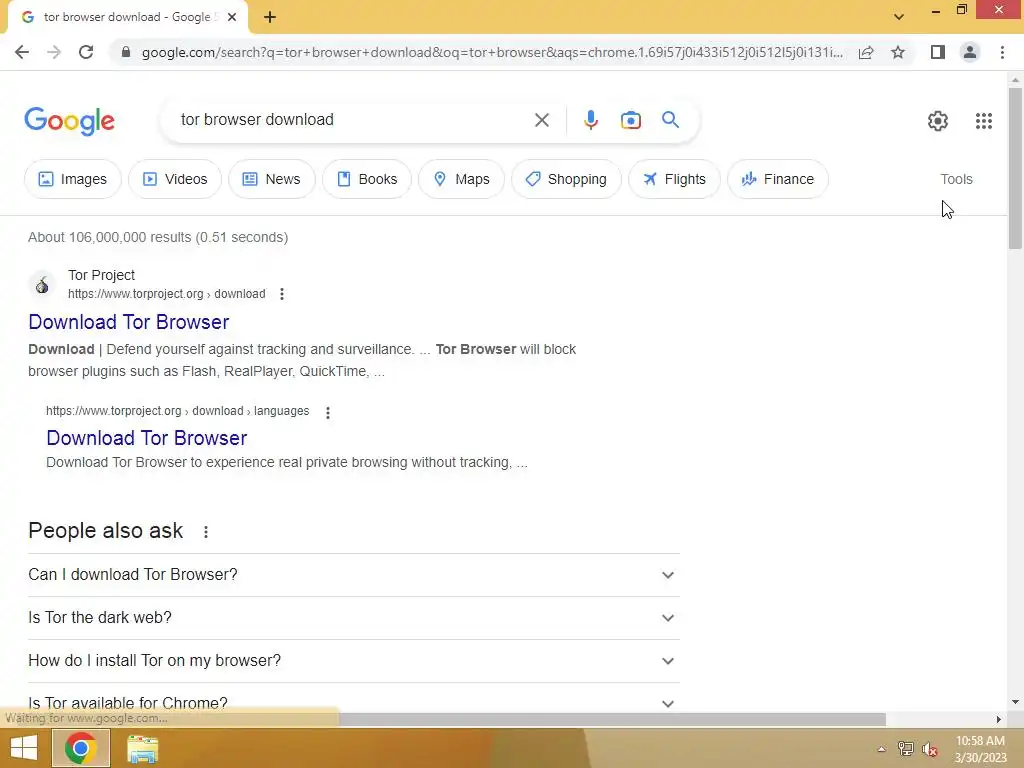Click the horizontal scrollbar right arrow
The height and width of the screenshot is (768, 1024).
(x=999, y=719)
